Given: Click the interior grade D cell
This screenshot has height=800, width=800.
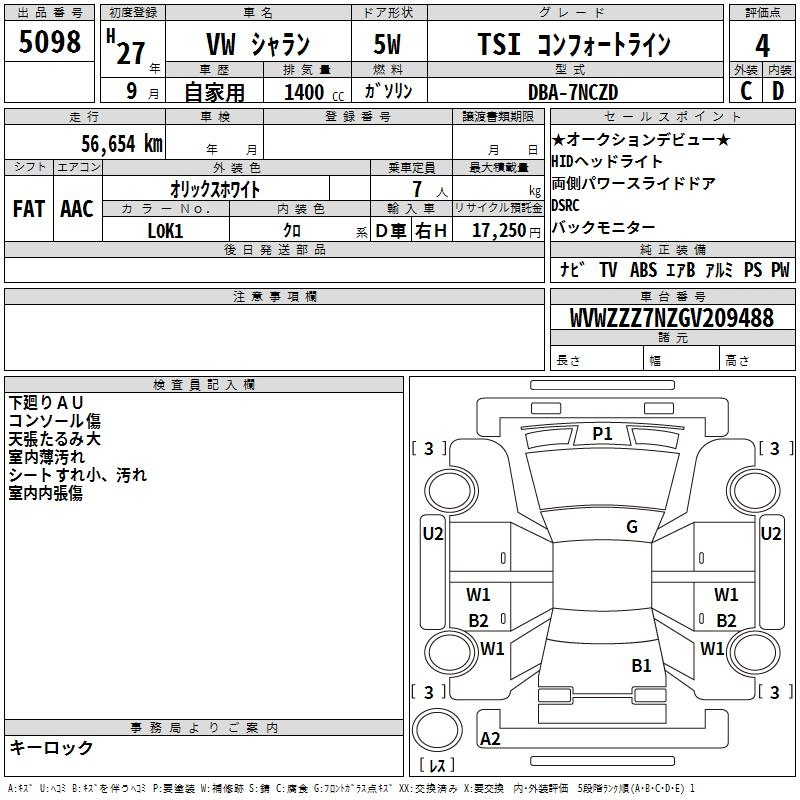Looking at the screenshot, I should [x=778, y=91].
